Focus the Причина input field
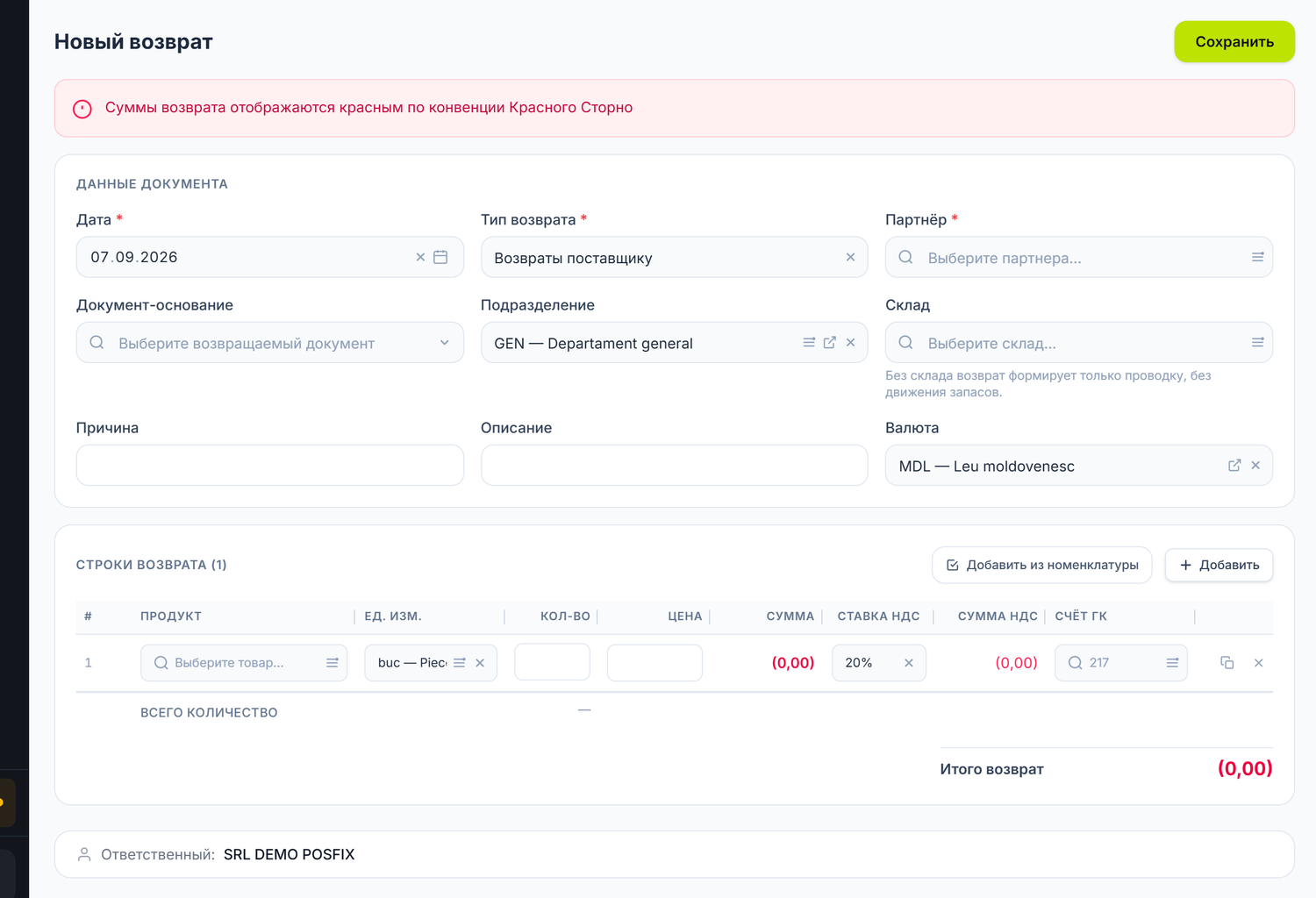This screenshot has height=898, width=1316. [x=270, y=465]
